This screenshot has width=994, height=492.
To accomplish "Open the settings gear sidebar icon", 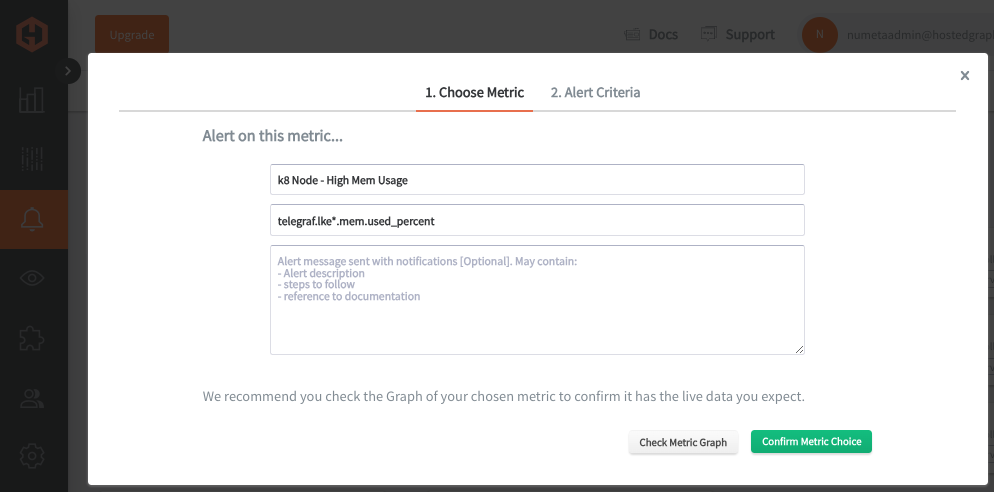I will pyautogui.click(x=32, y=456).
